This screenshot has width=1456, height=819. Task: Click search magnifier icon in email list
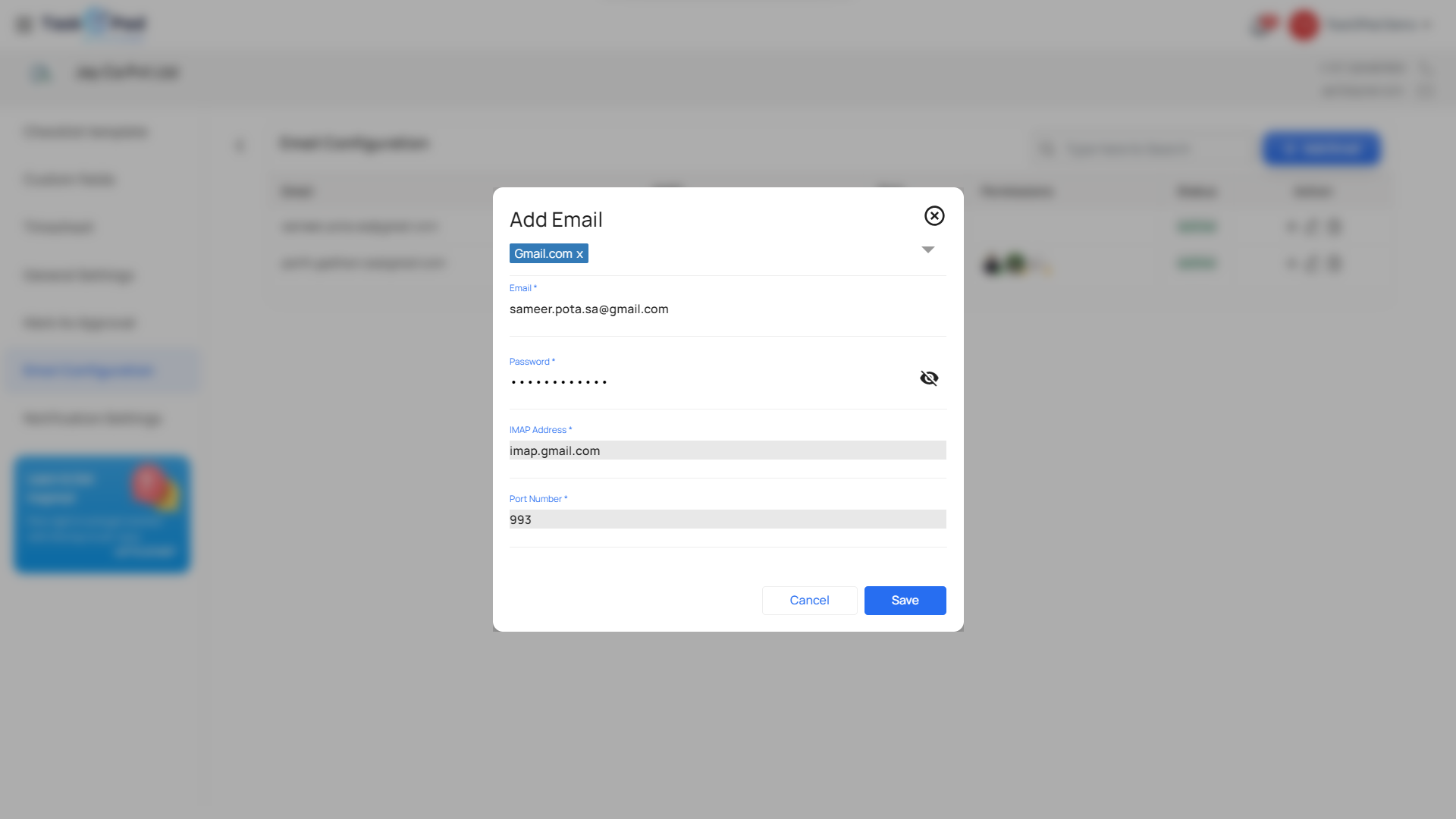(1047, 149)
